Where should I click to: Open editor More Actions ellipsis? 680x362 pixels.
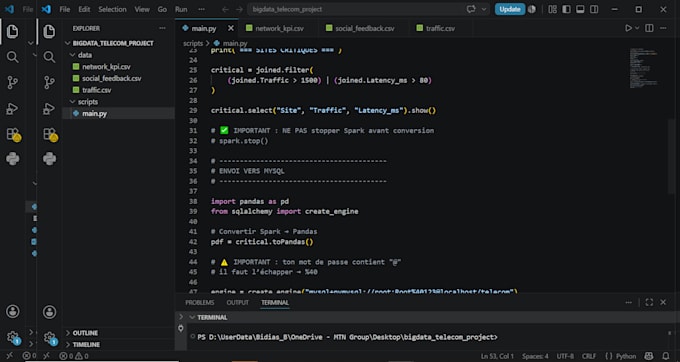(663, 28)
